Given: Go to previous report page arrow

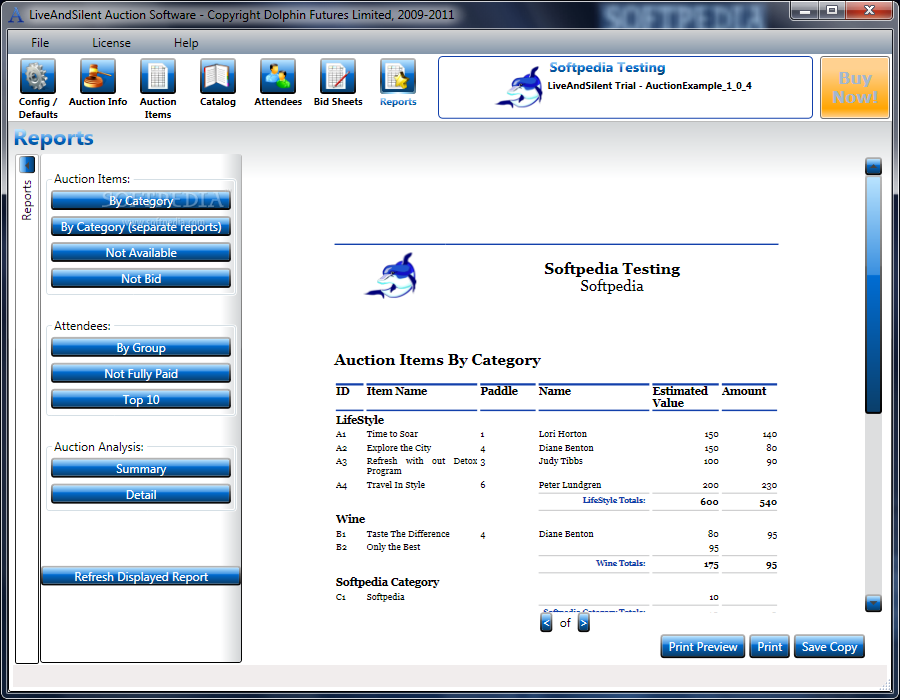Looking at the screenshot, I should coord(546,623).
